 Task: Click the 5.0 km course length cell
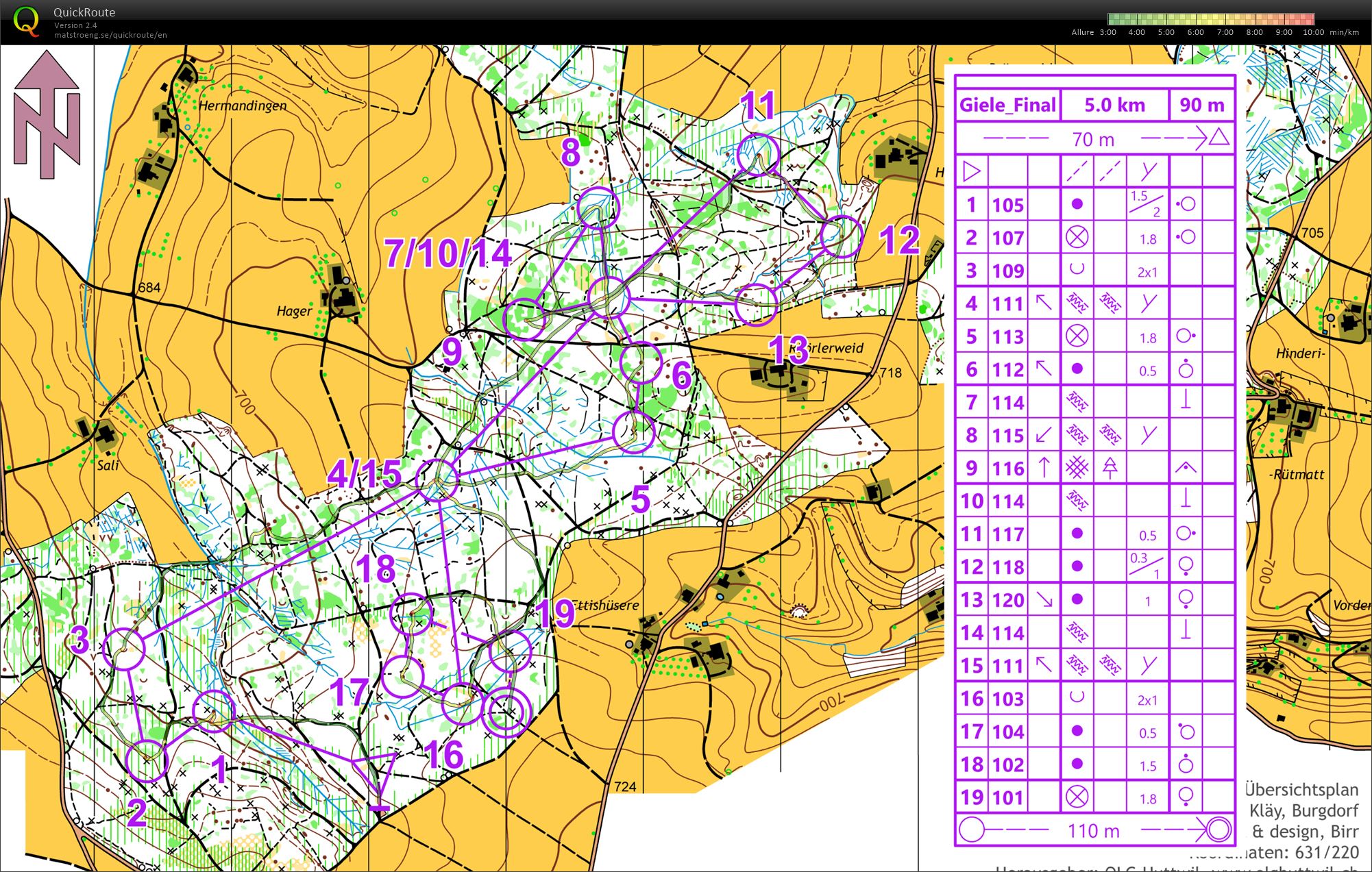[x=1114, y=105]
